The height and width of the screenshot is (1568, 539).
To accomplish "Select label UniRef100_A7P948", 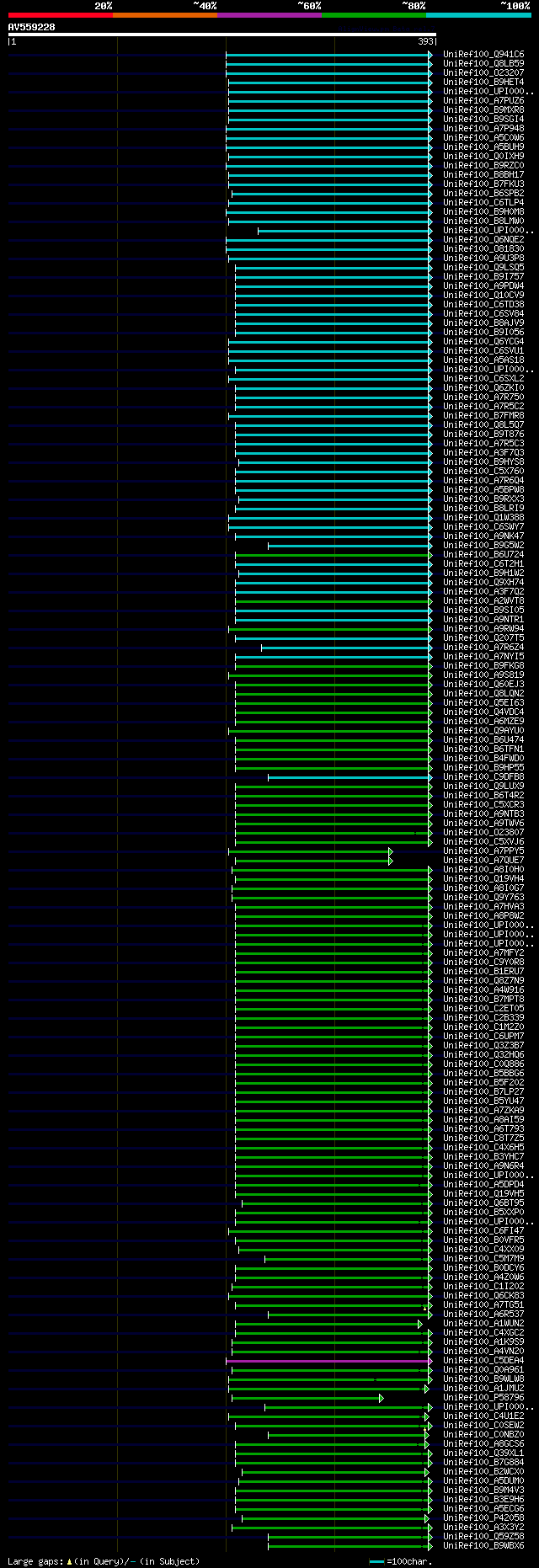I will (x=483, y=129).
